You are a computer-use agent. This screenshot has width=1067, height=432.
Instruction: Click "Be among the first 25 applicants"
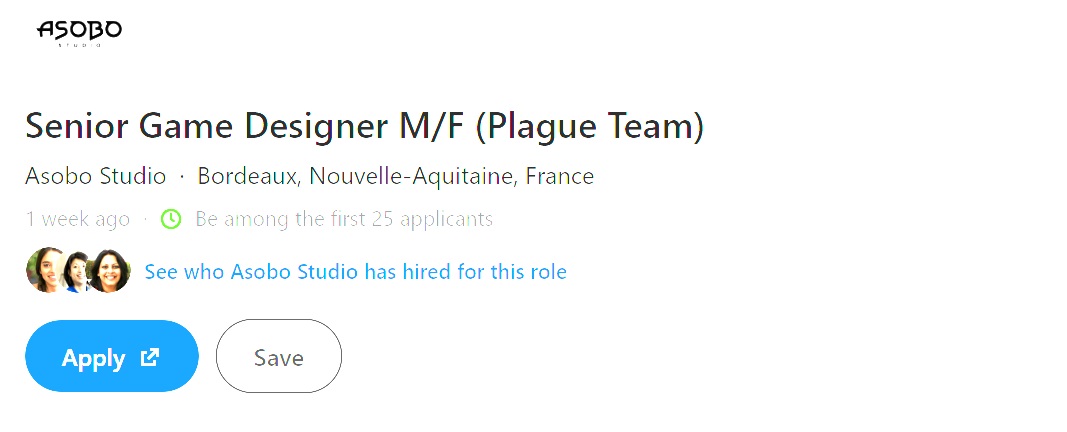click(x=344, y=219)
